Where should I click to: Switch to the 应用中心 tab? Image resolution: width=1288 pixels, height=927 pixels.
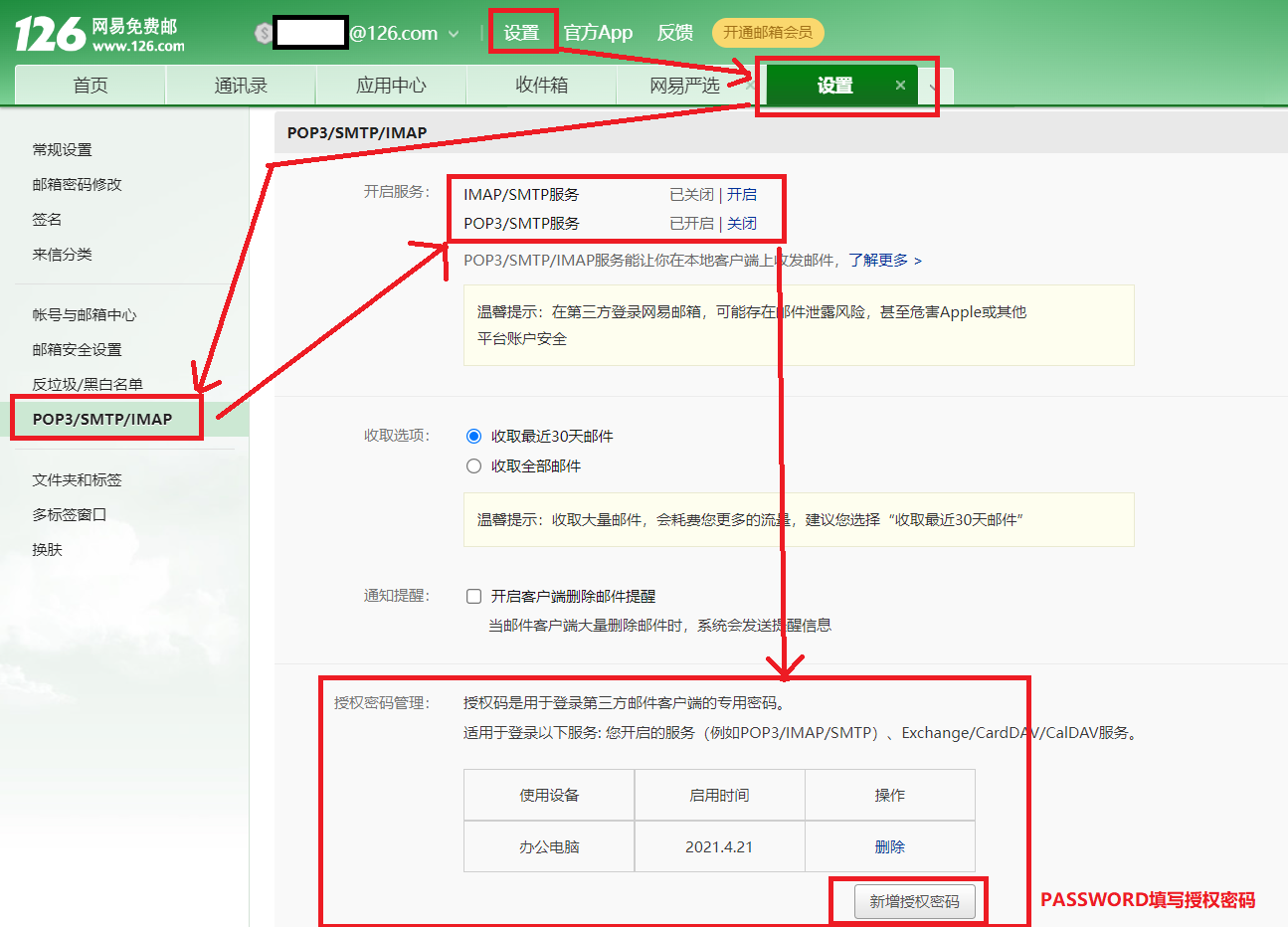[391, 86]
